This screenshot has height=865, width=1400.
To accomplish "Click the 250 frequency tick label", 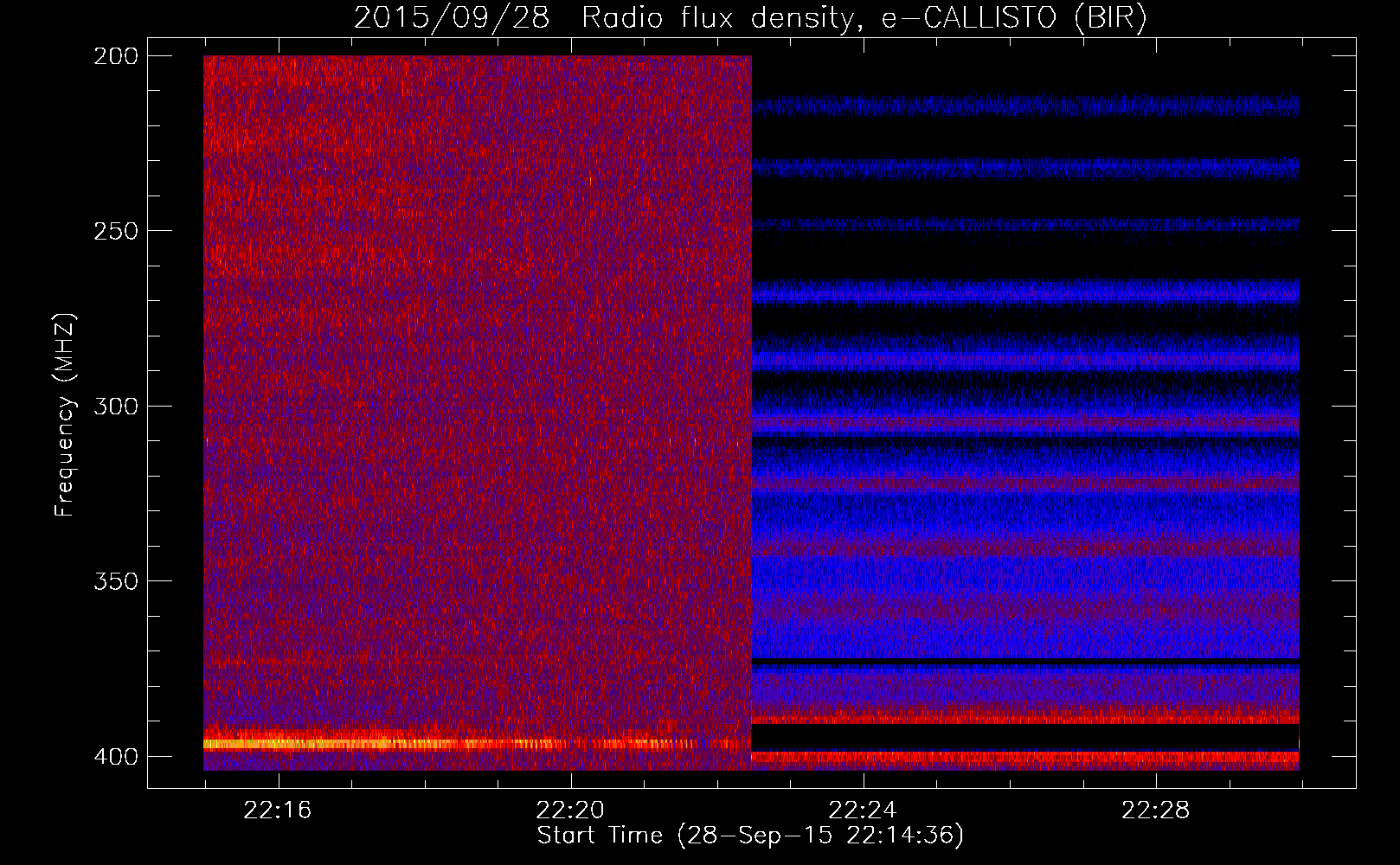I will (x=116, y=231).
